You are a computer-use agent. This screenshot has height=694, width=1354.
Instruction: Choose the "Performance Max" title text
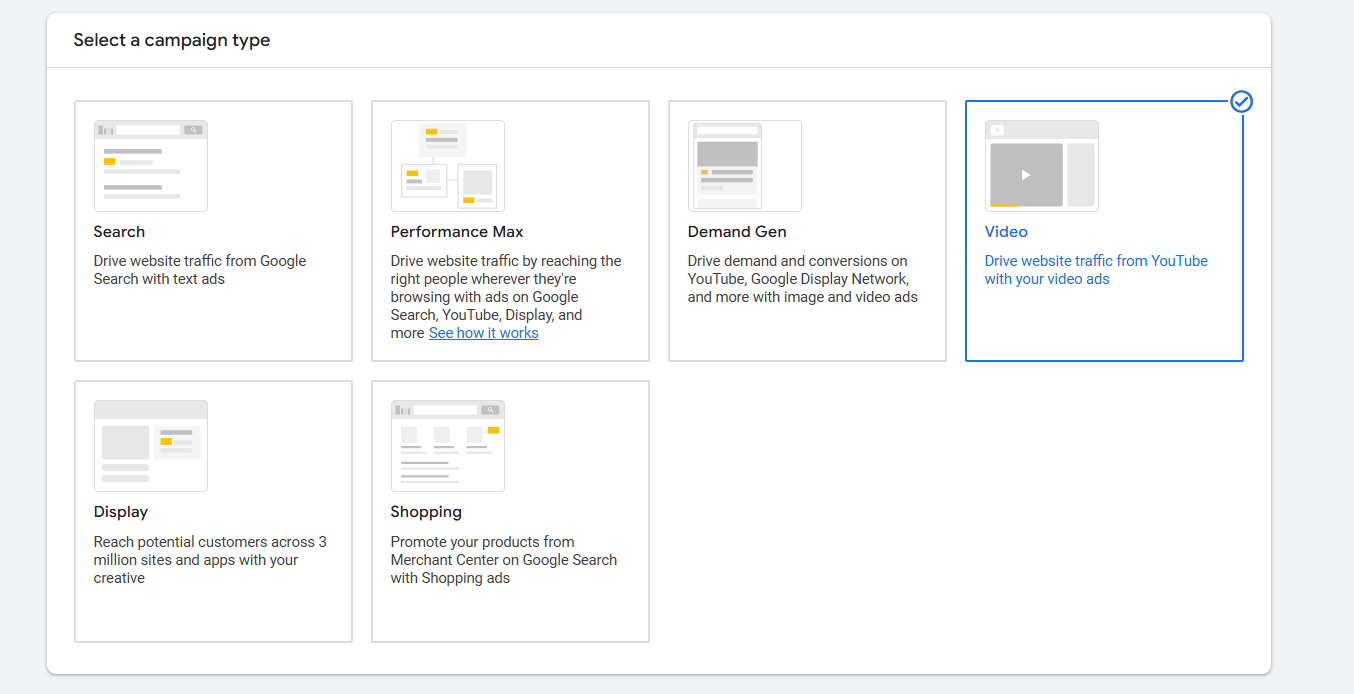[x=456, y=232]
